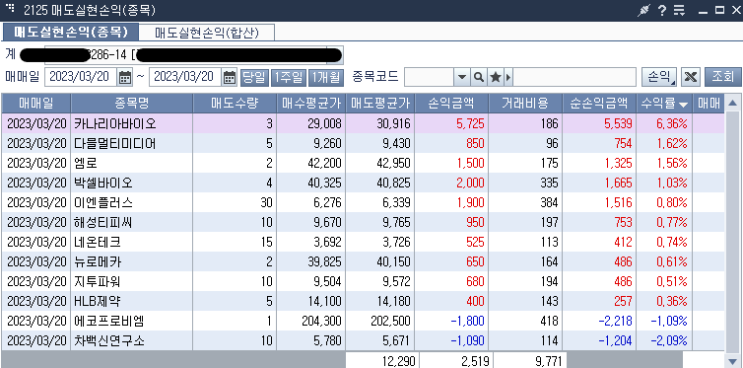The height and width of the screenshot is (368, 743).
Task: Select the 에코프로비엠 row
Action: [362, 321]
